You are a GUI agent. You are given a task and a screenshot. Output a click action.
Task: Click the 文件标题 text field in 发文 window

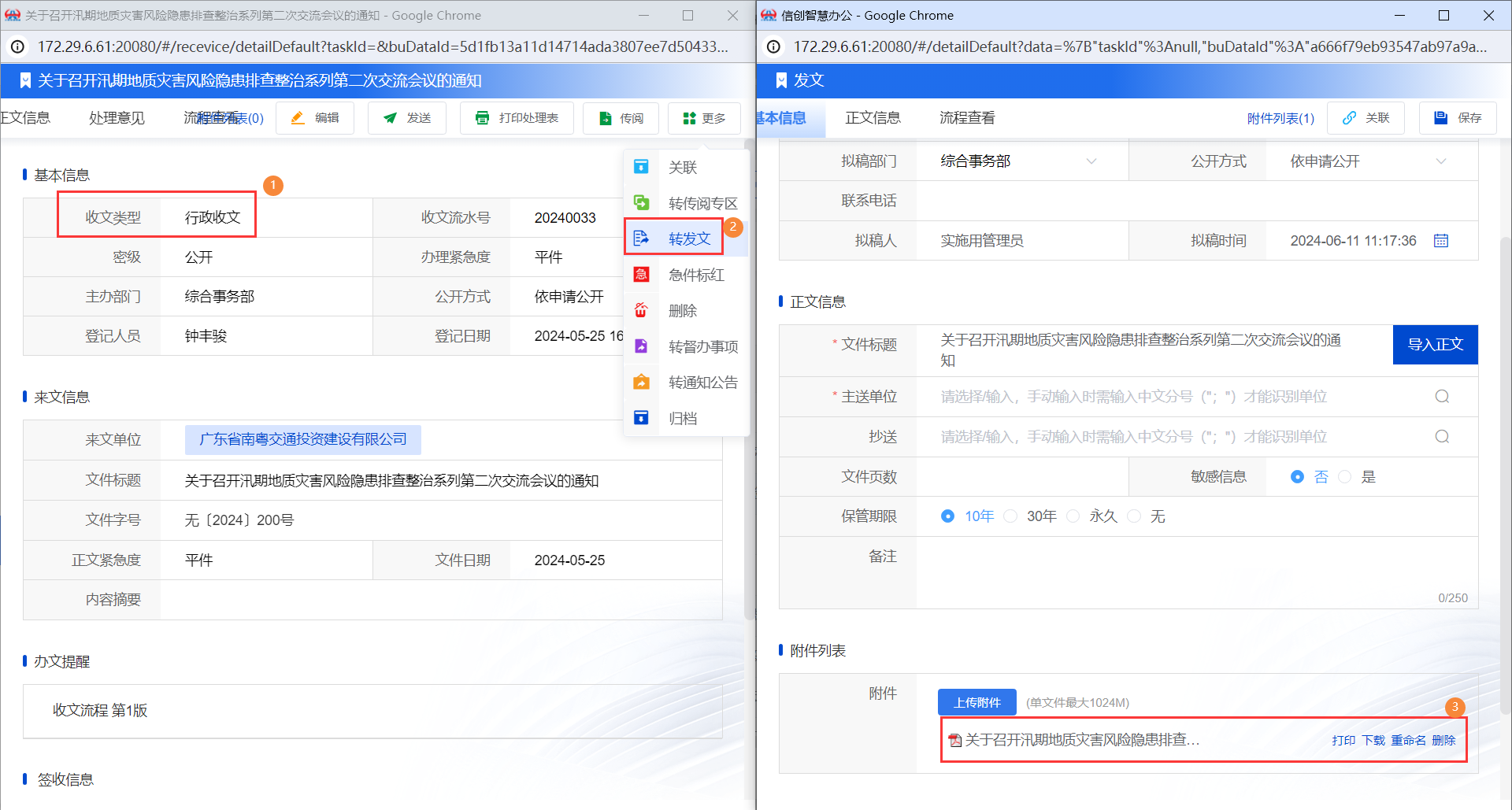click(1154, 350)
